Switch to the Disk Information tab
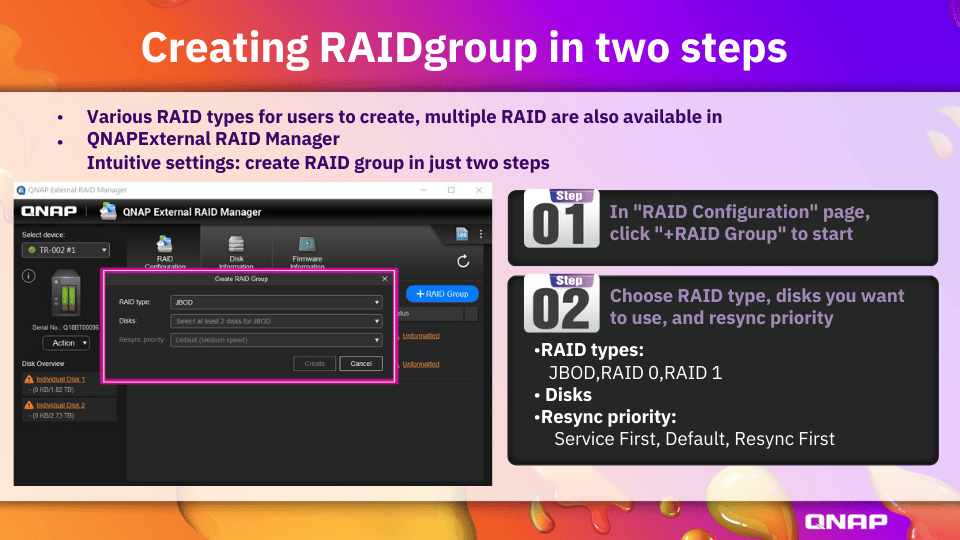Viewport: 960px width, 540px height. click(x=236, y=252)
